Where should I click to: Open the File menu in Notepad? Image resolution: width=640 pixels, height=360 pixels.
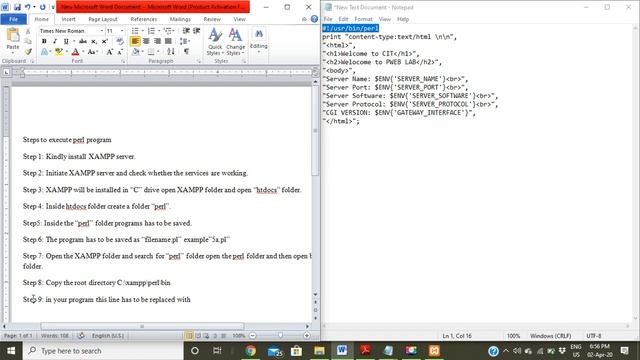[328, 19]
